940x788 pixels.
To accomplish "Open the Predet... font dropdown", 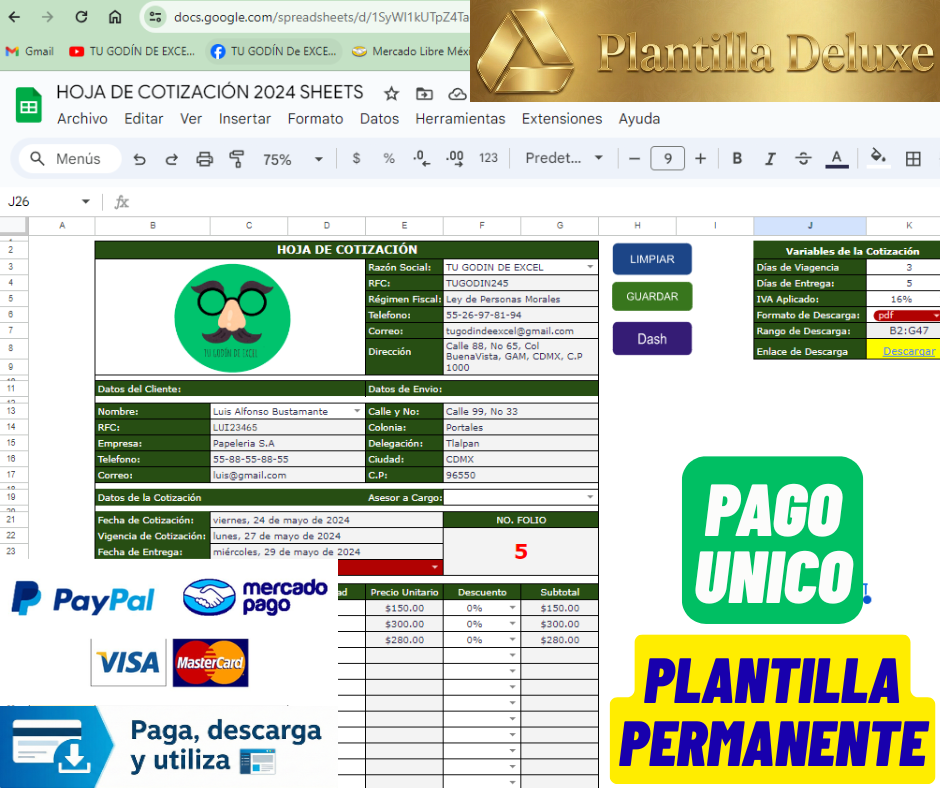I will point(564,158).
